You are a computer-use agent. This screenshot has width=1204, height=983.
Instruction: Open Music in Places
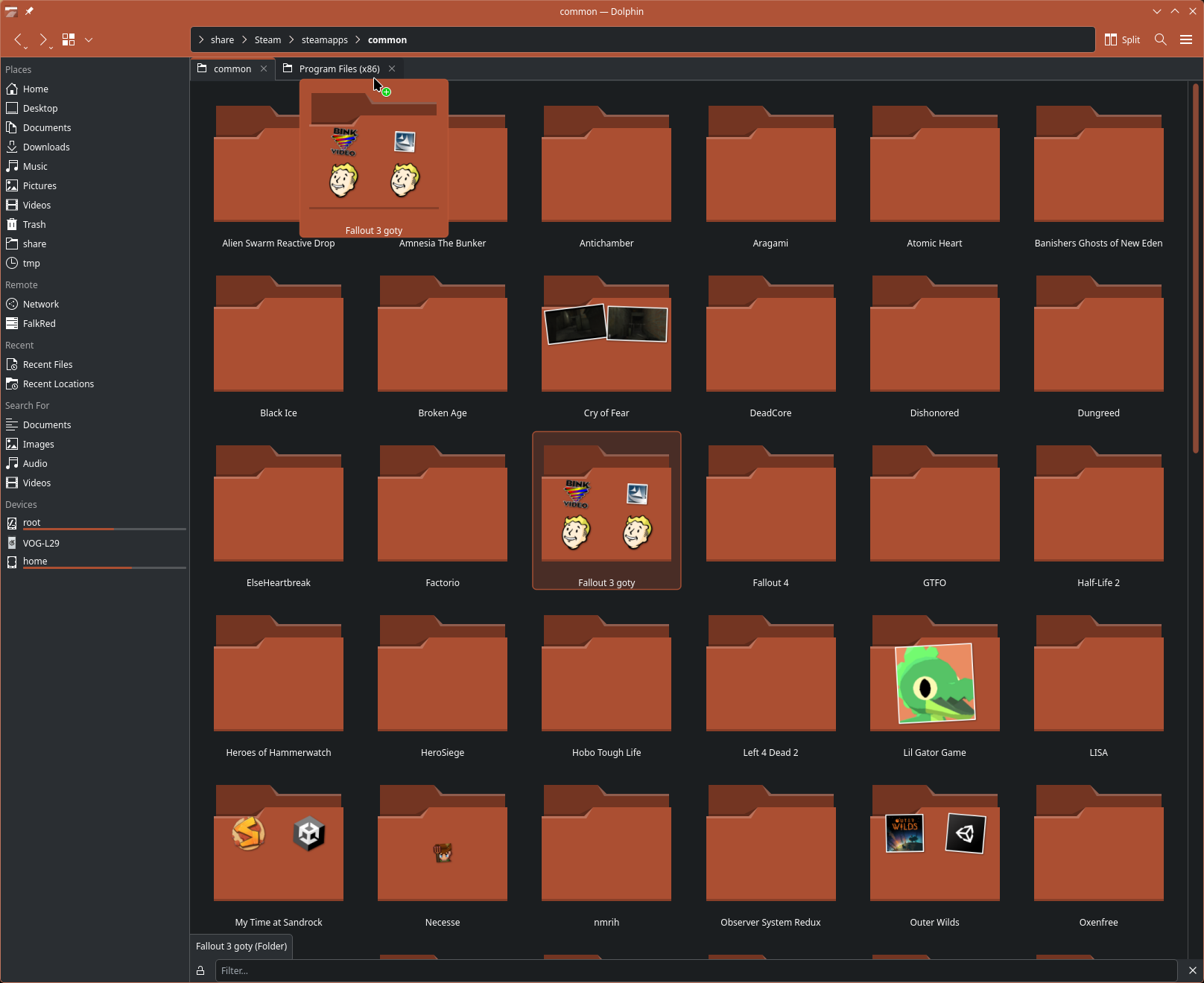[95, 166]
